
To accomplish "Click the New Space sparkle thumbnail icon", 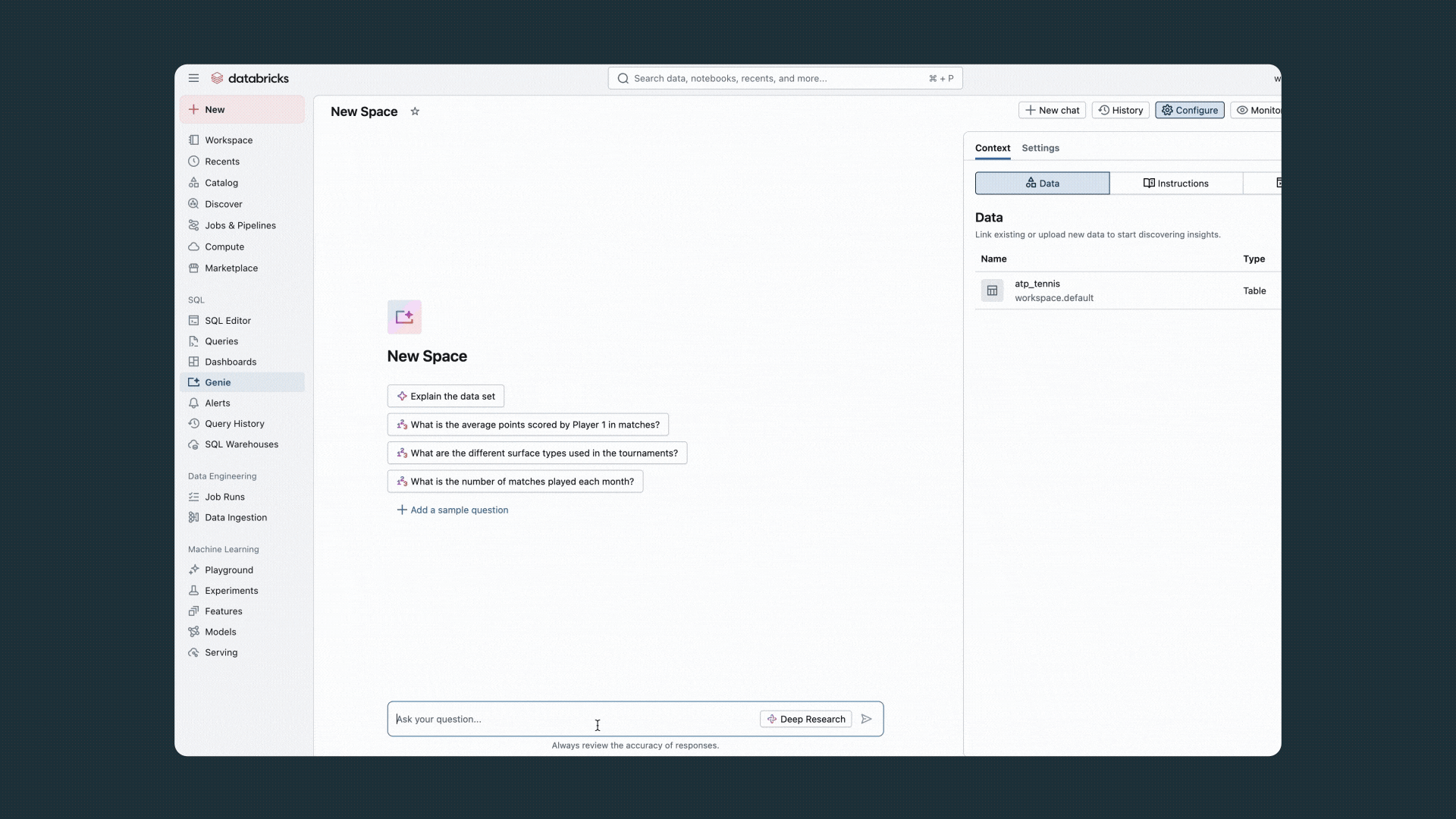I will click(x=404, y=317).
